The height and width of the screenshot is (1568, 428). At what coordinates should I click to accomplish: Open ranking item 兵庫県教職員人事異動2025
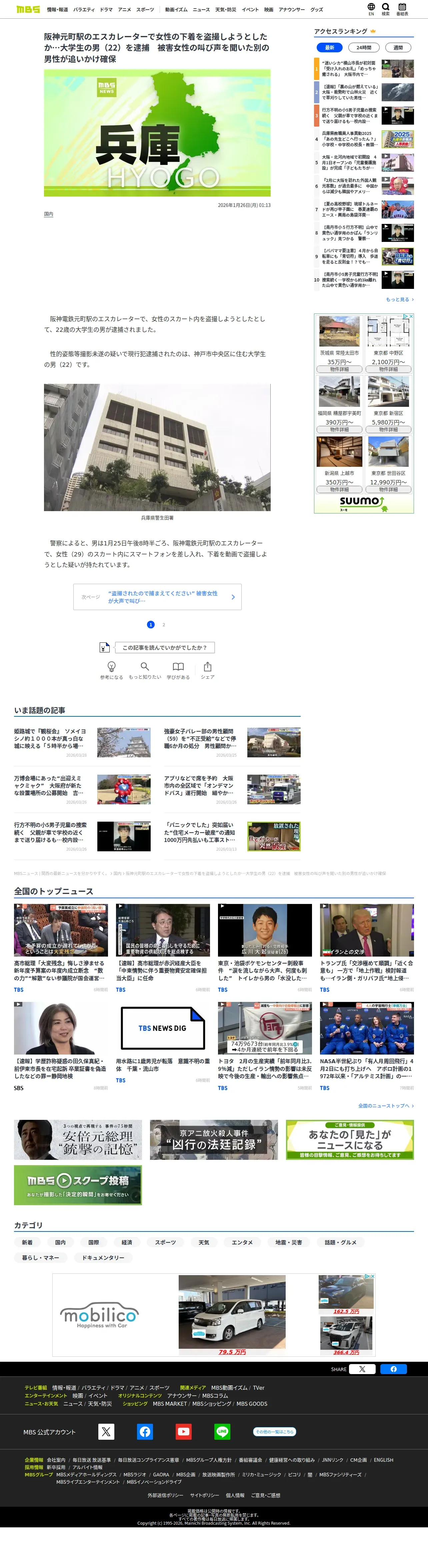364,139
